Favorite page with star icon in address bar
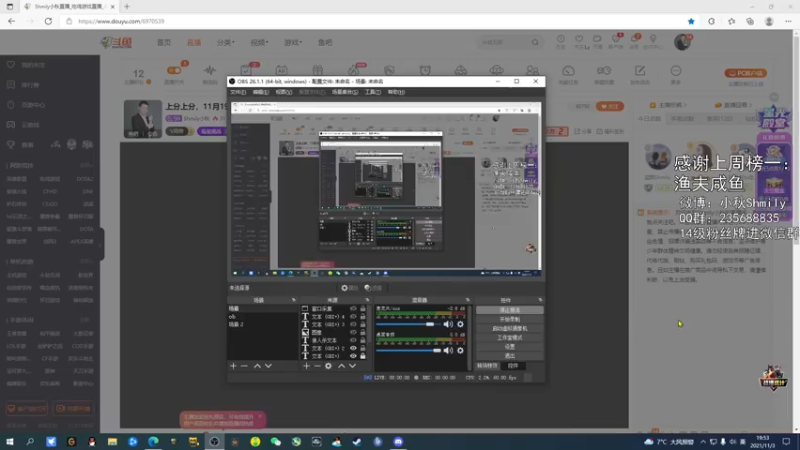The image size is (800, 450). pos(691,21)
